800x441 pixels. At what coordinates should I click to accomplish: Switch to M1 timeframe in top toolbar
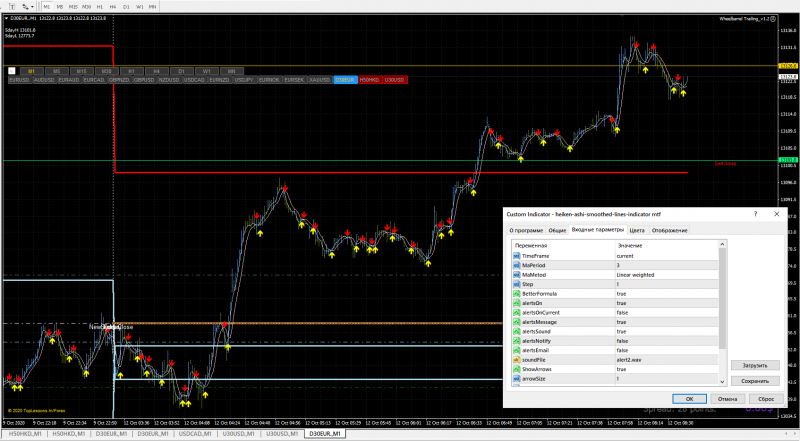click(x=47, y=7)
